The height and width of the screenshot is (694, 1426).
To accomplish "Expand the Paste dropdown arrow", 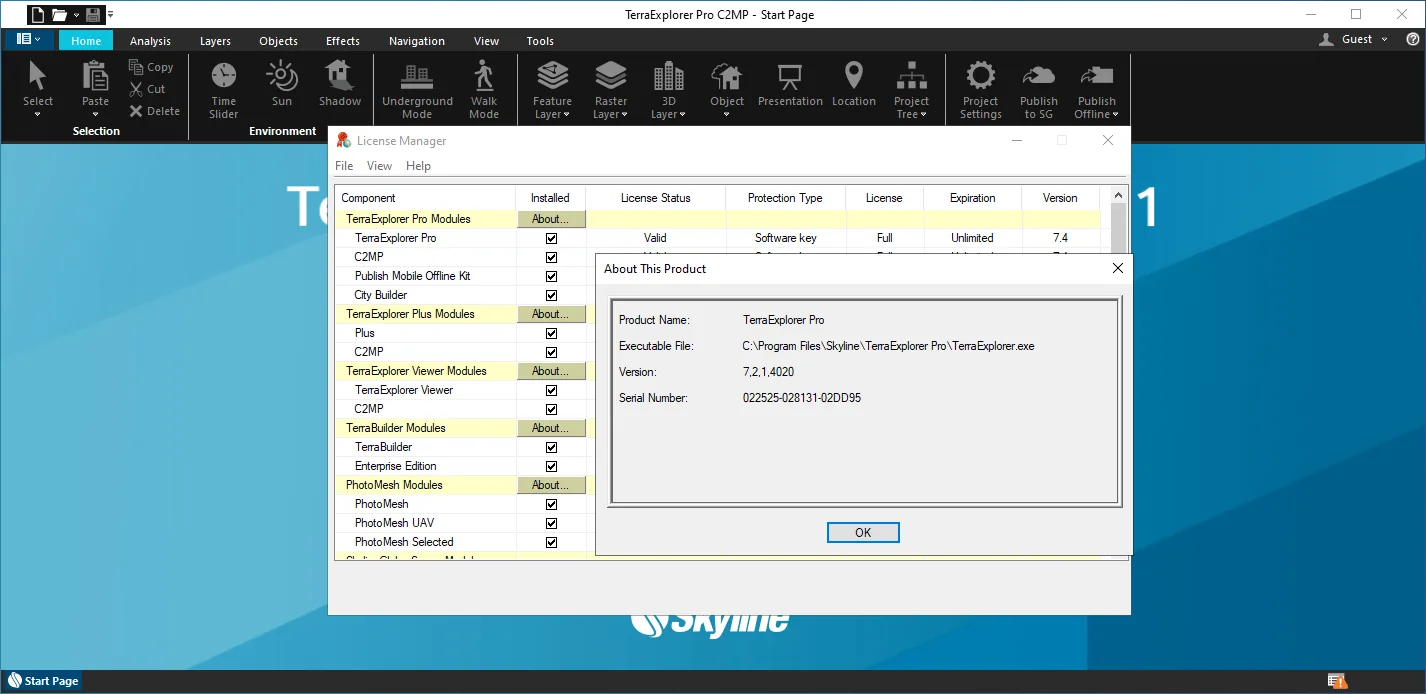I will point(95,114).
